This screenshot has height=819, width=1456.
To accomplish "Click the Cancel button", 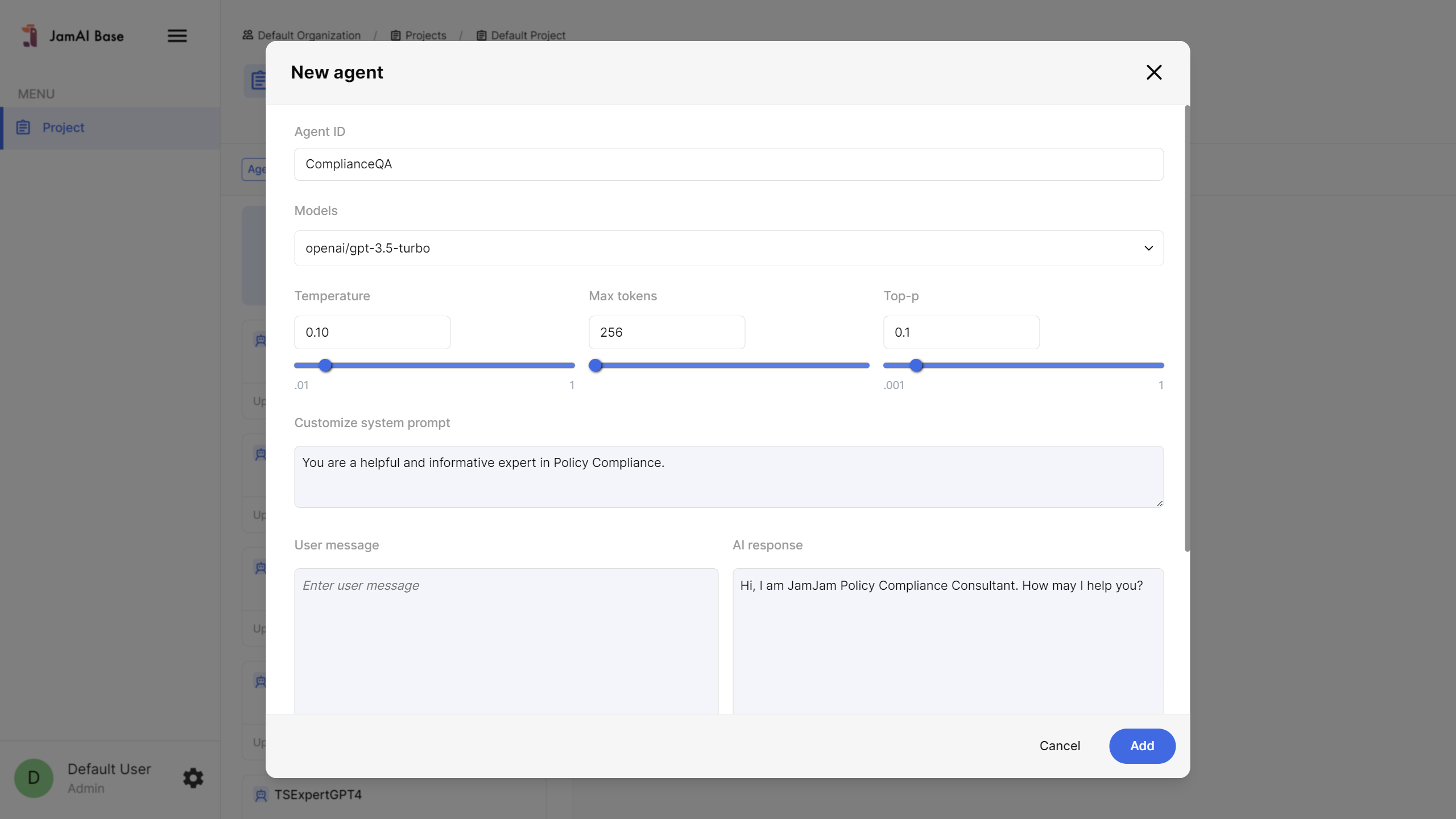I will coord(1059,746).
